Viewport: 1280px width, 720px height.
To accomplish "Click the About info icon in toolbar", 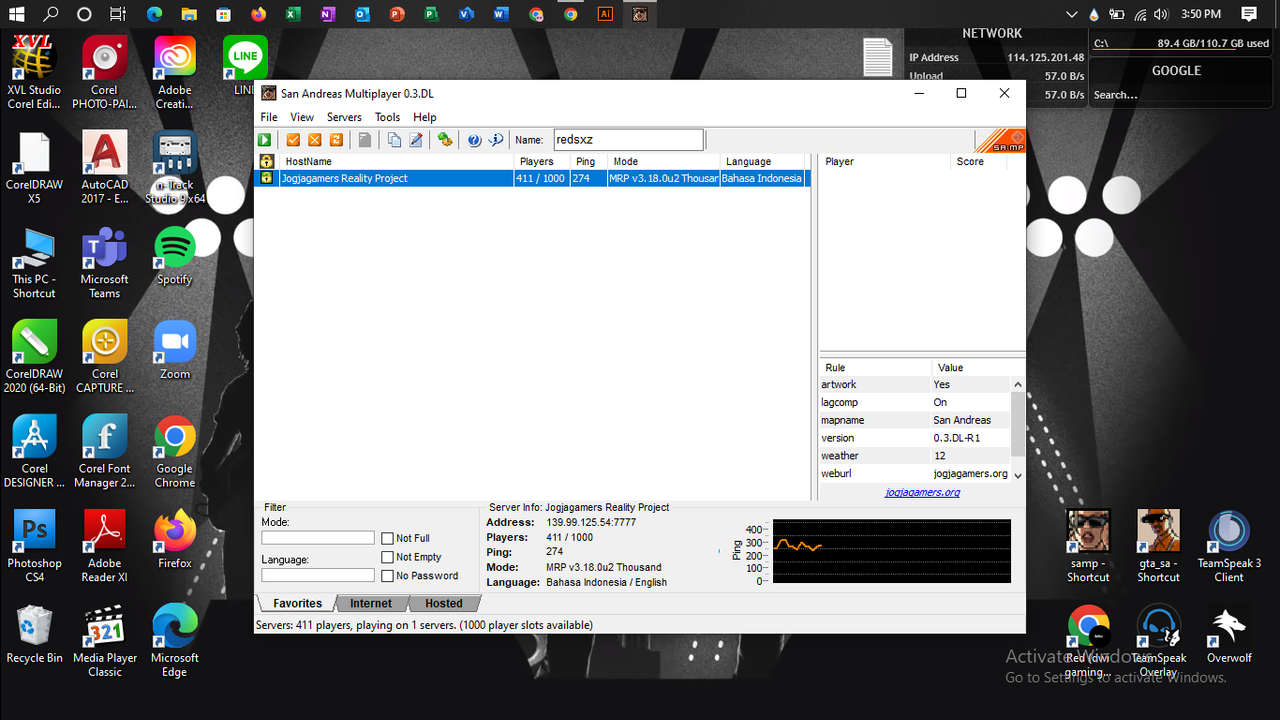I will [x=496, y=140].
